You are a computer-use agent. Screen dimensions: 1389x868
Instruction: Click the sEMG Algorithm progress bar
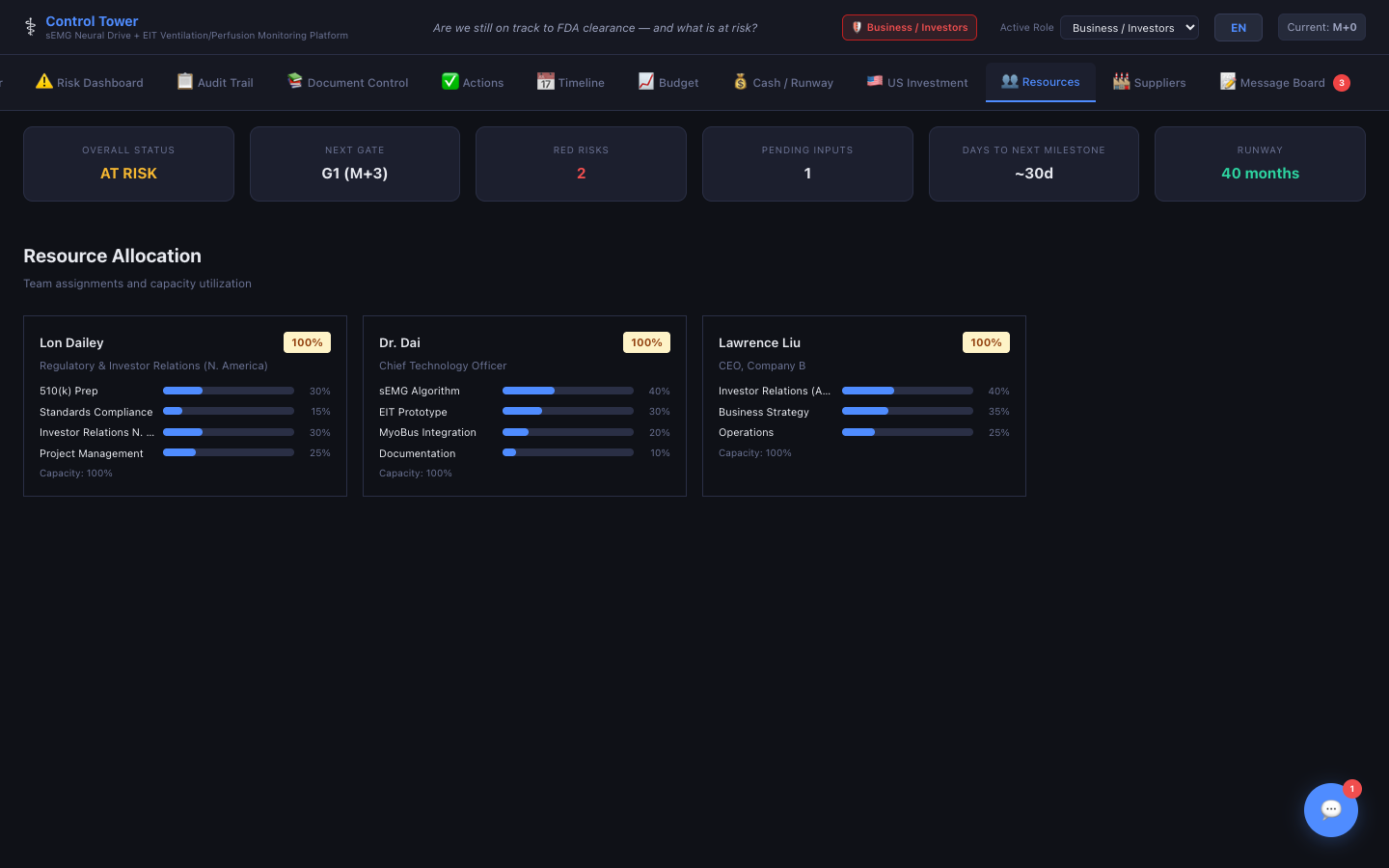[568, 391]
